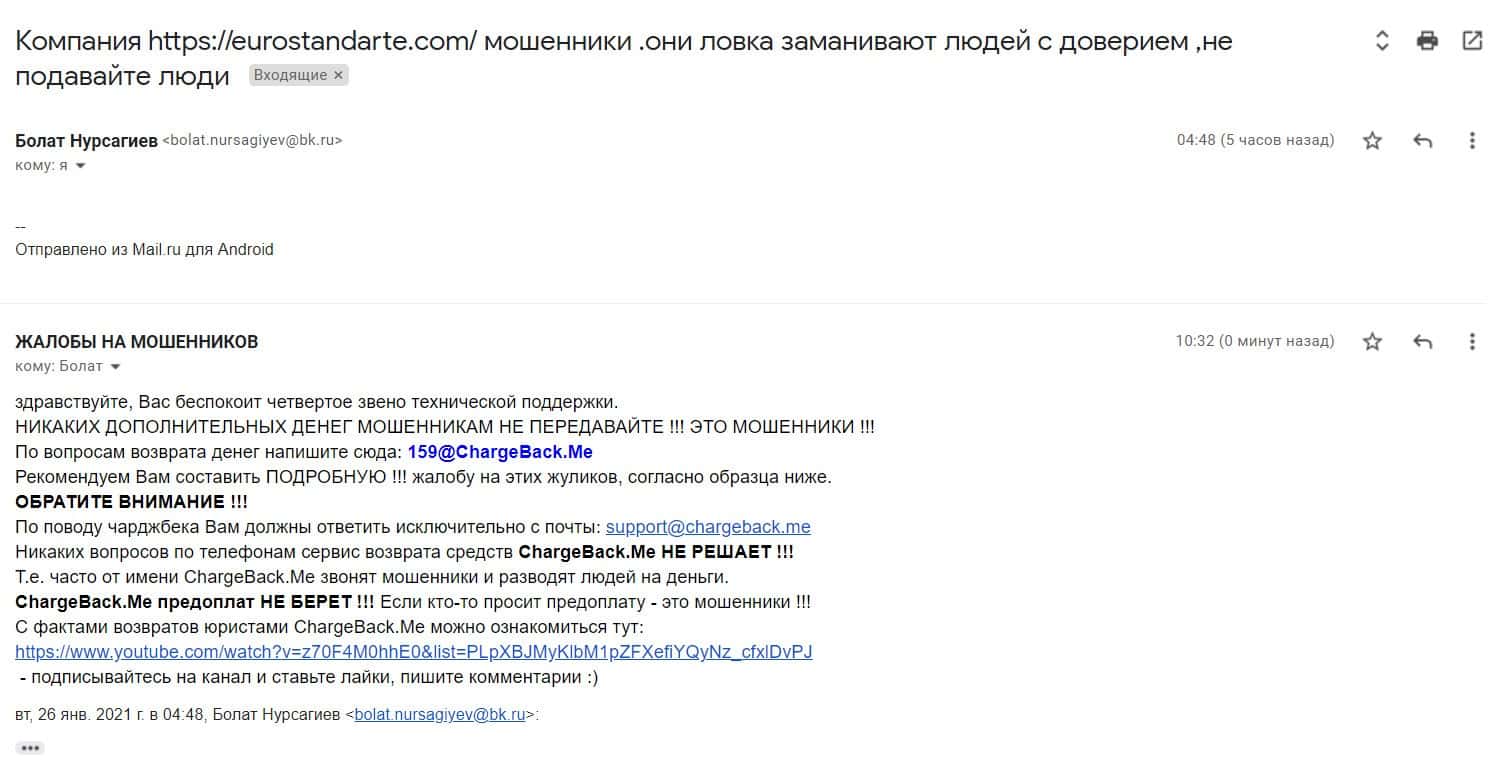Print the whole email conversation
The image size is (1502, 773).
[x=1427, y=41]
